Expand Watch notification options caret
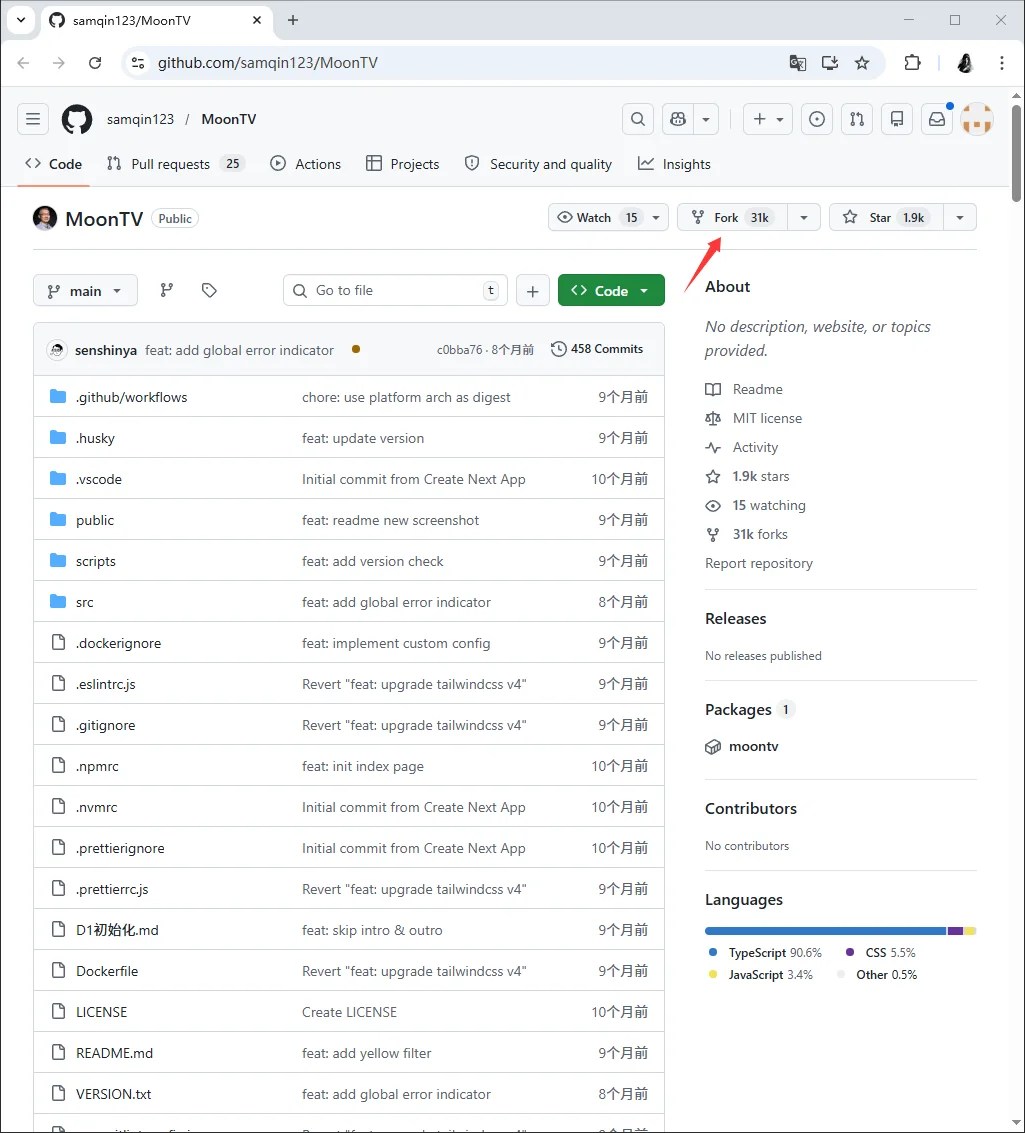 [656, 217]
